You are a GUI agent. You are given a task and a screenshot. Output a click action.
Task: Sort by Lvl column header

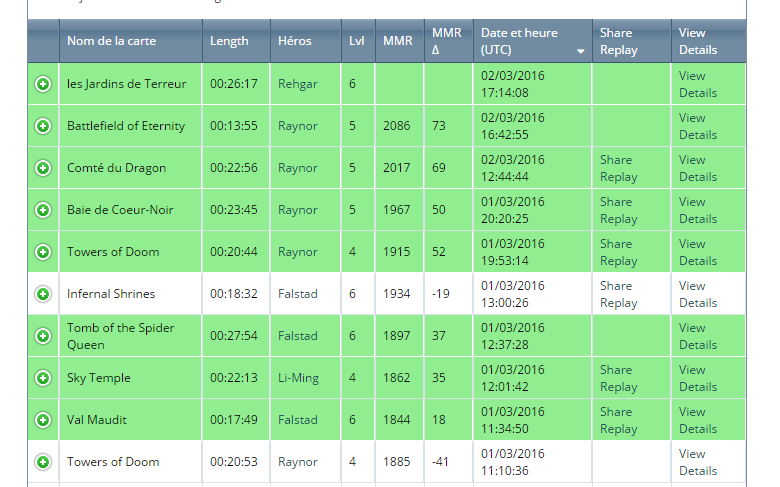click(358, 41)
